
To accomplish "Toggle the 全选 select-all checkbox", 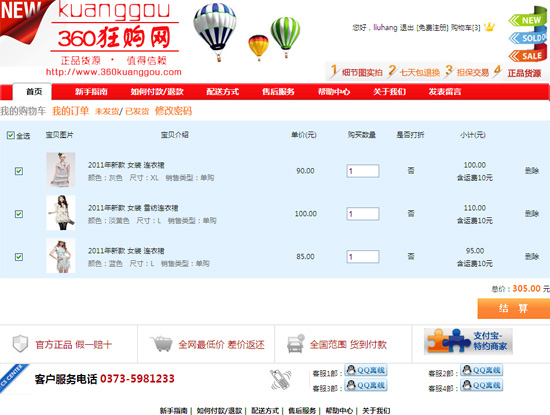I will click(x=11, y=135).
